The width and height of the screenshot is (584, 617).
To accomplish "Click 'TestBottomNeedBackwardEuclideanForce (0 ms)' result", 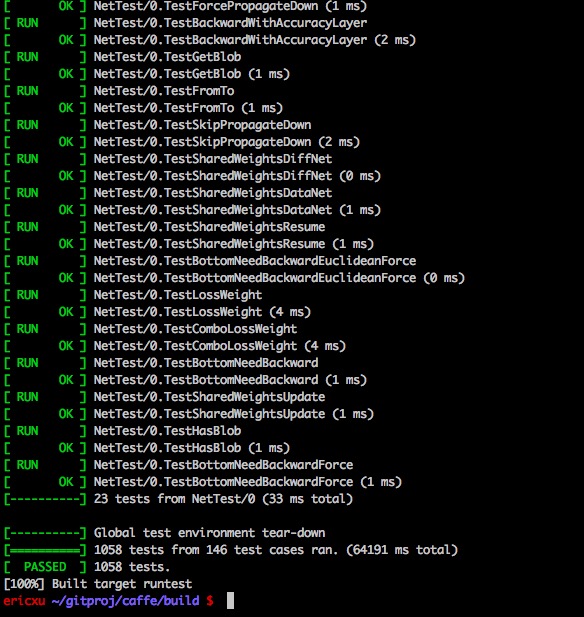I will coord(314,278).
